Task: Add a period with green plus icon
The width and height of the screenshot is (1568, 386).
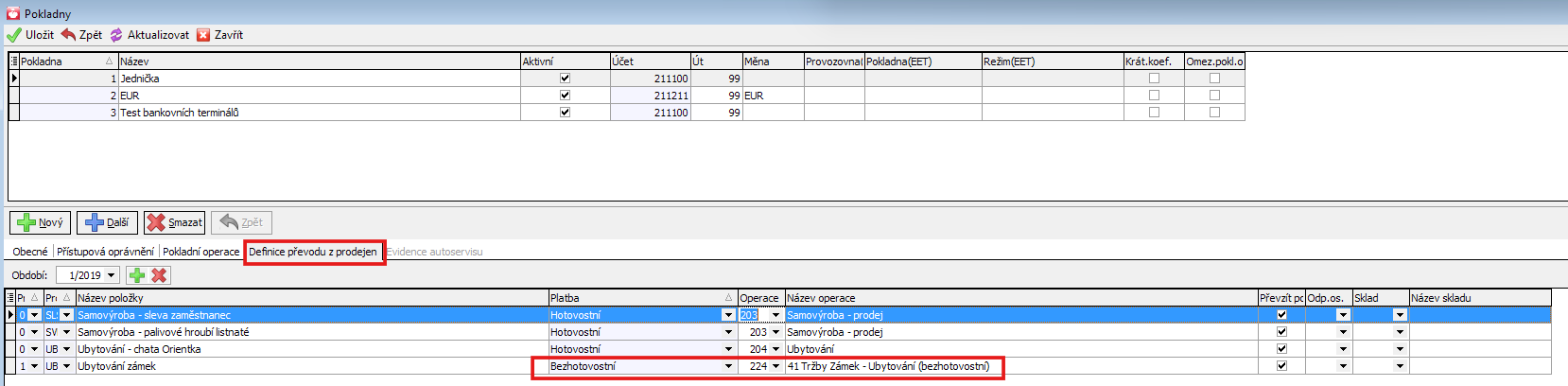Action: coord(137,275)
